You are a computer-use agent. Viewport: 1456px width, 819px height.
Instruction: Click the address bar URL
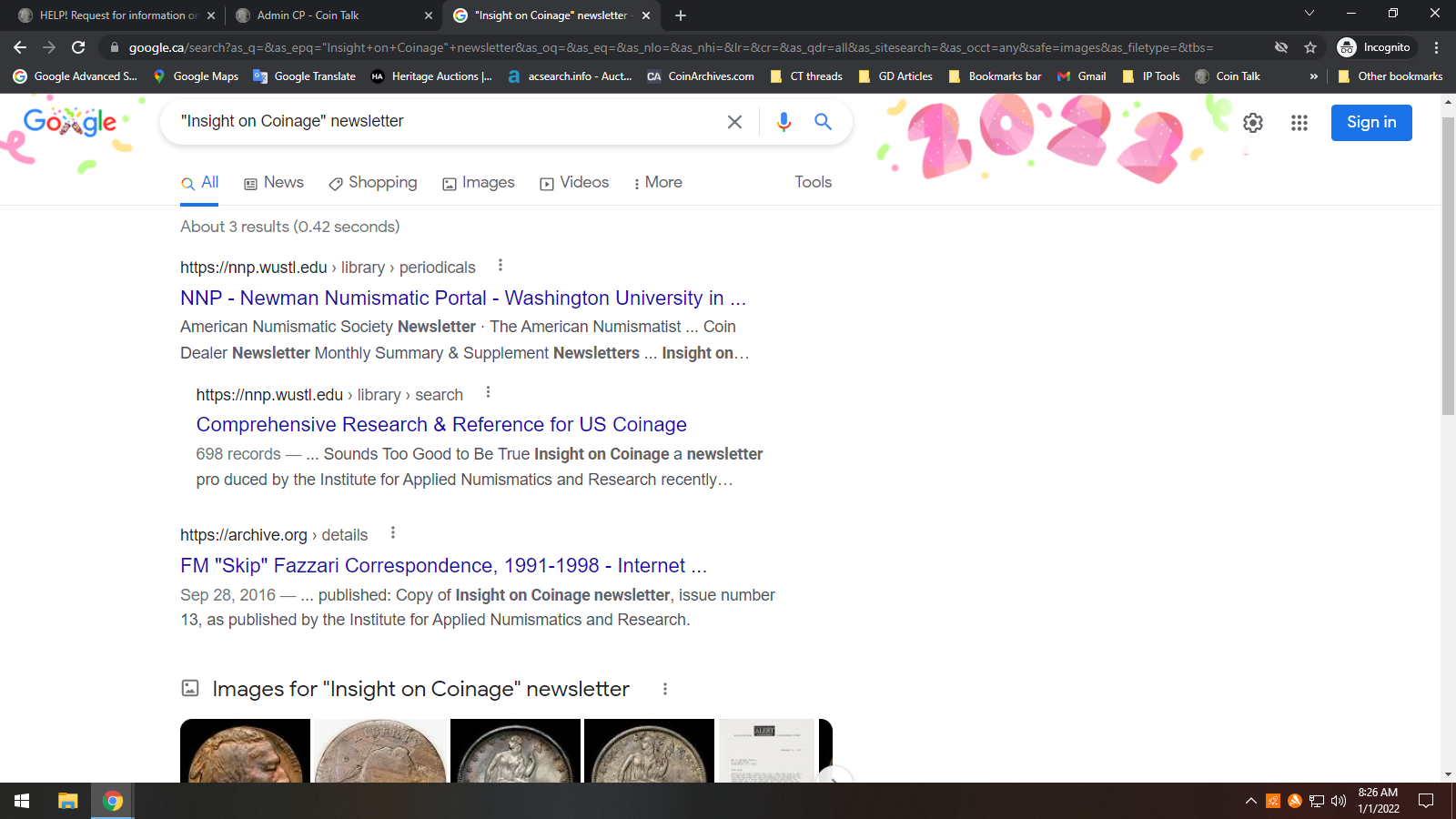click(671, 47)
